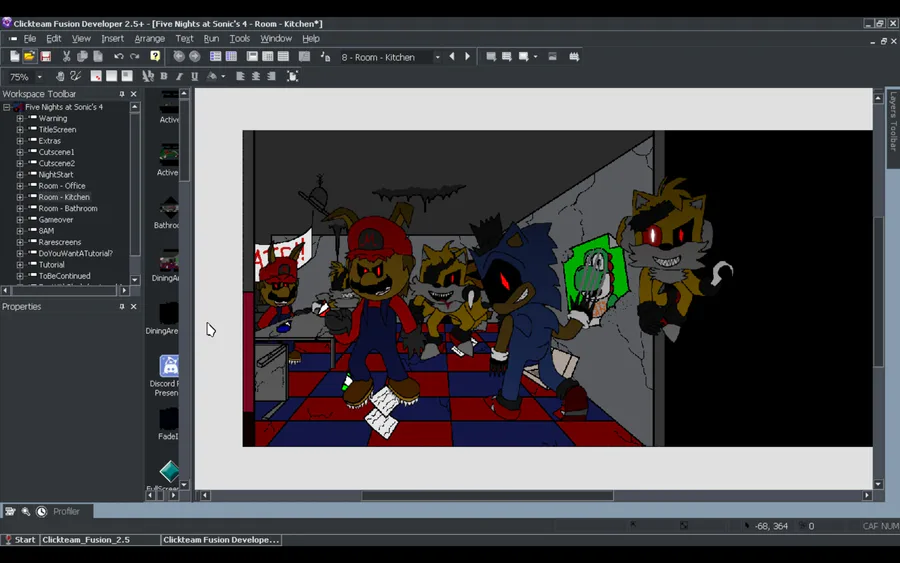Go to the previous frame arrow
Viewport: 900px width, 563px height.
click(452, 56)
